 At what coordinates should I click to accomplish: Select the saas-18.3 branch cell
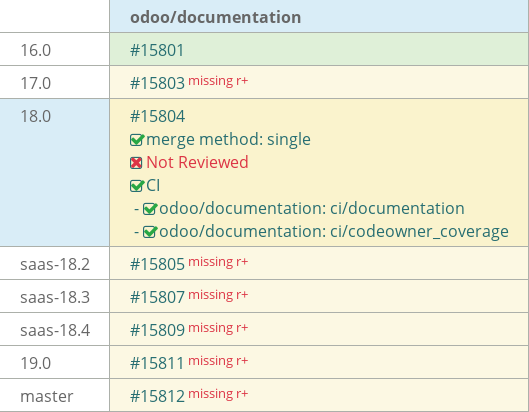click(55, 296)
